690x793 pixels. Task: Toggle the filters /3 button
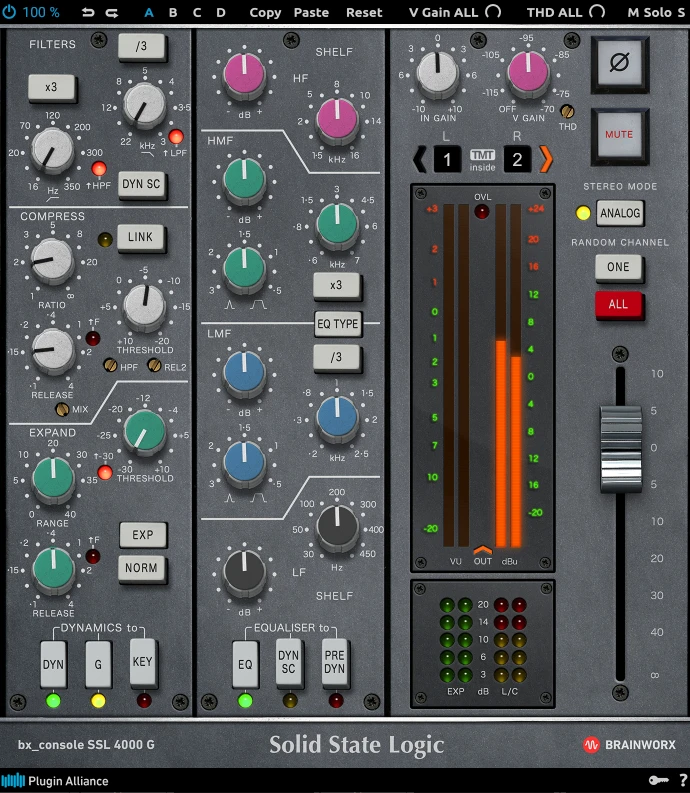click(x=142, y=47)
